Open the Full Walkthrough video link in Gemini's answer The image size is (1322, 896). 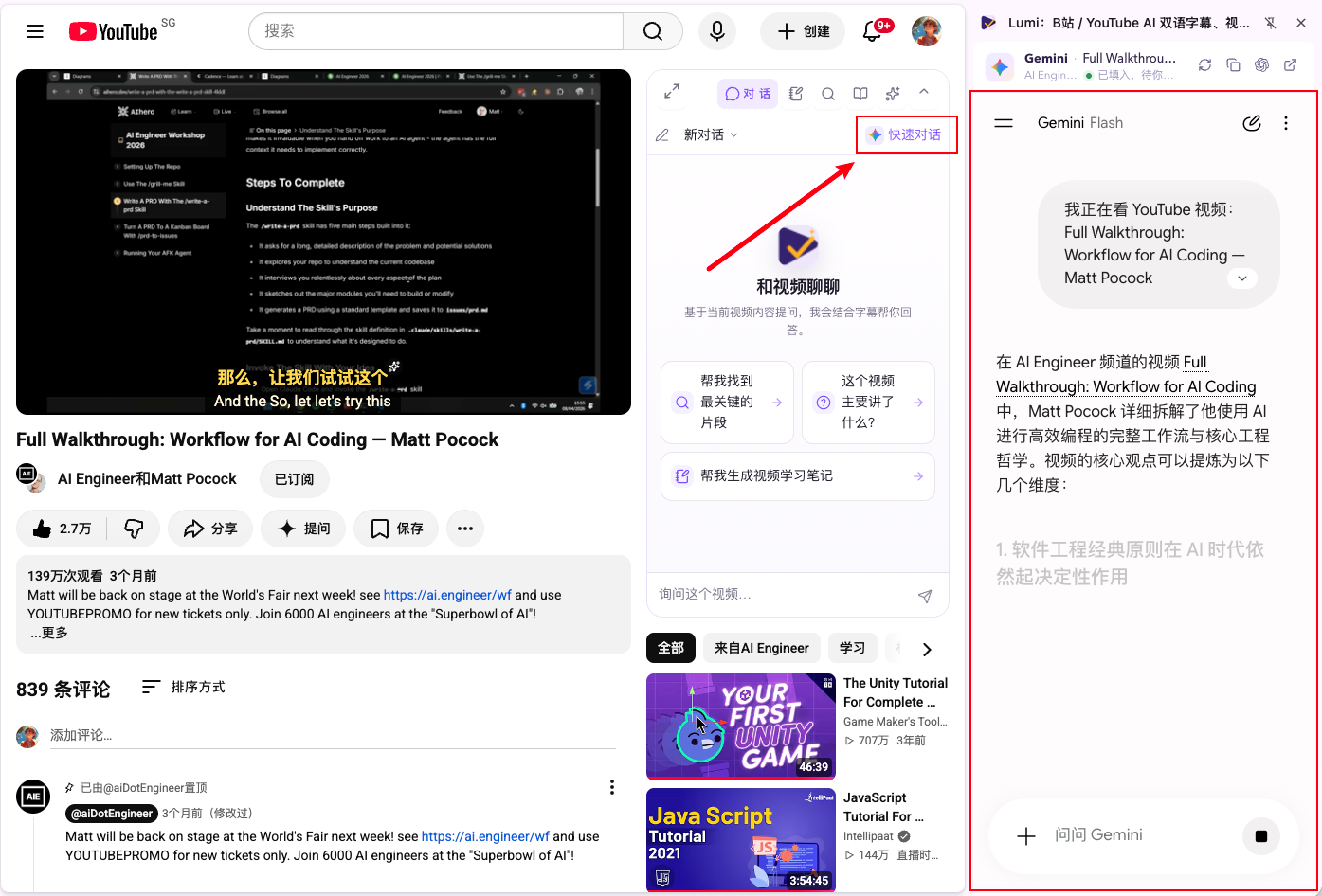pyautogui.click(x=1126, y=374)
